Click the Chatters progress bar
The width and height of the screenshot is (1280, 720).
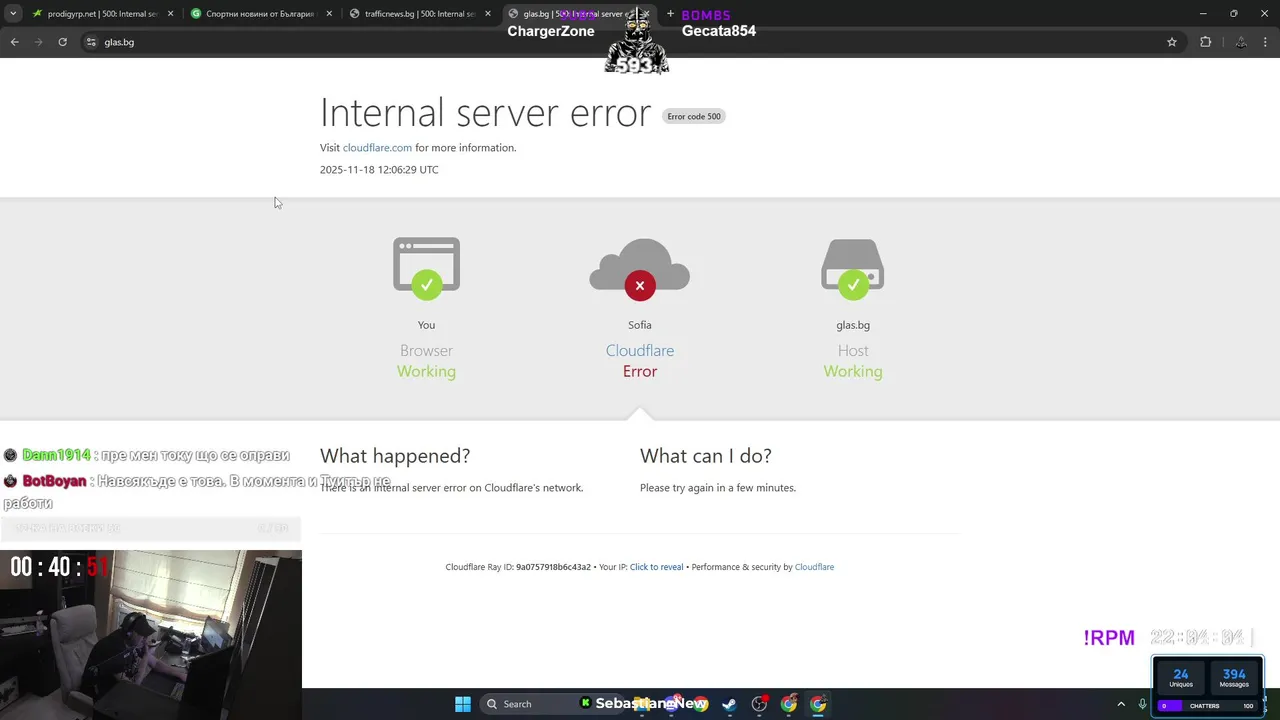coord(1208,706)
